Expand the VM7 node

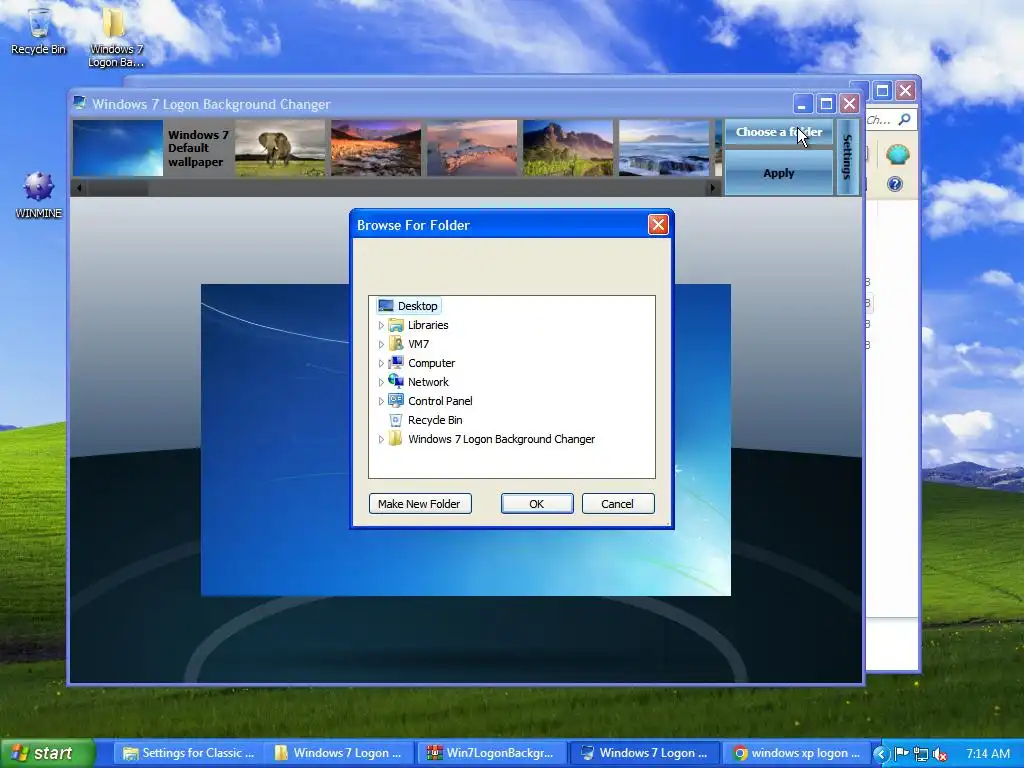click(381, 344)
